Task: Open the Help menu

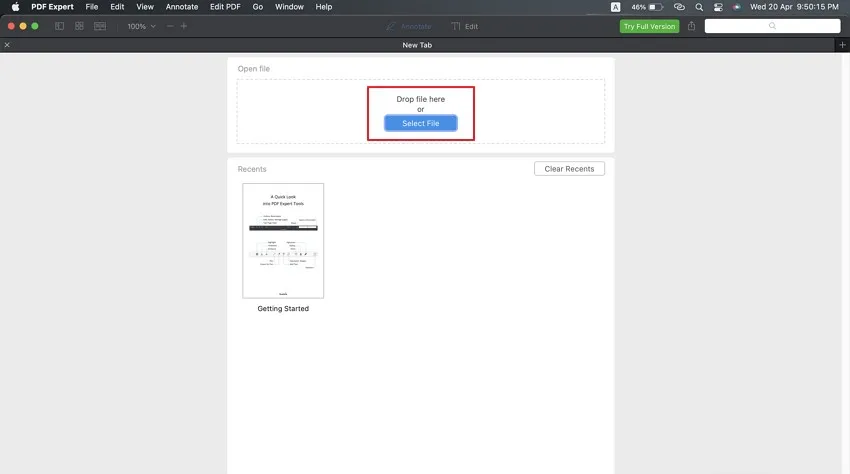Action: coord(324,7)
